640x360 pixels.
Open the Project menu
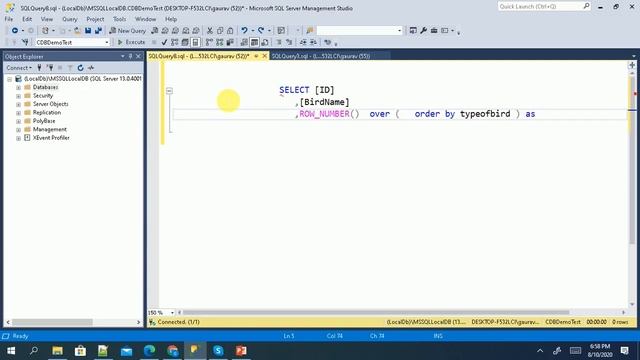pos(95,19)
